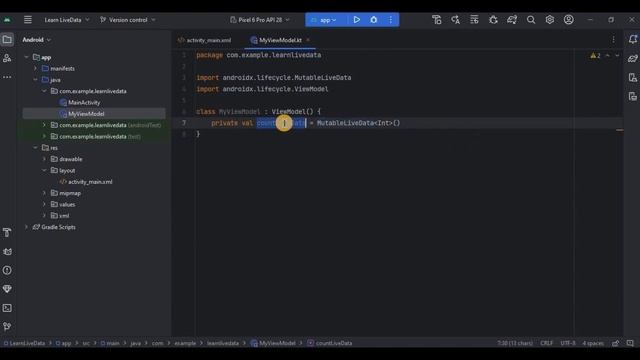The height and width of the screenshot is (360, 640).
Task: Expand the drawable folder
Action: (x=44, y=159)
